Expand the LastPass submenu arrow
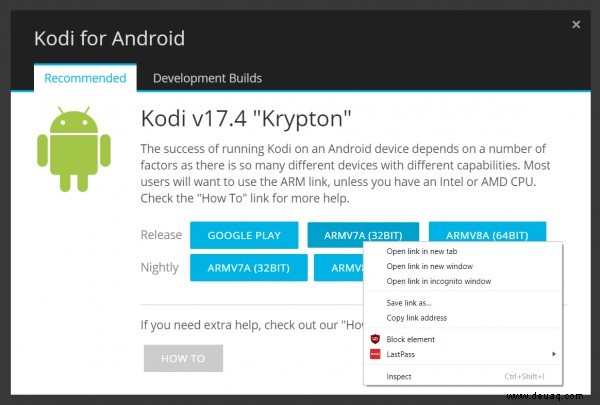Viewport: 600px width, 405px height. click(x=554, y=354)
